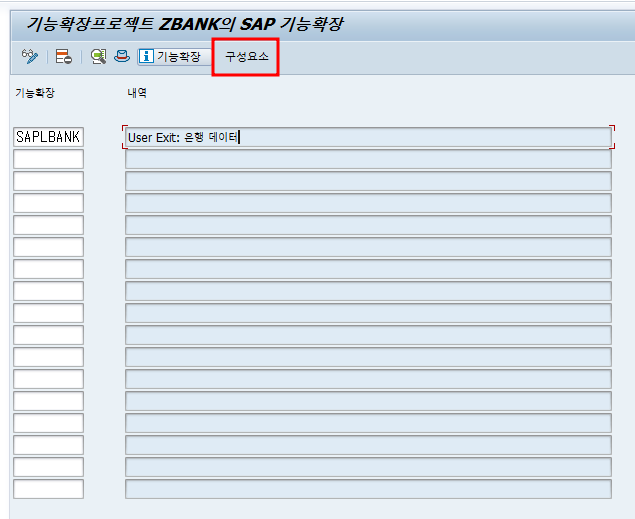Click the 'User Exit: 은행 데이터' description field
635x519 pixels.
tap(368, 137)
